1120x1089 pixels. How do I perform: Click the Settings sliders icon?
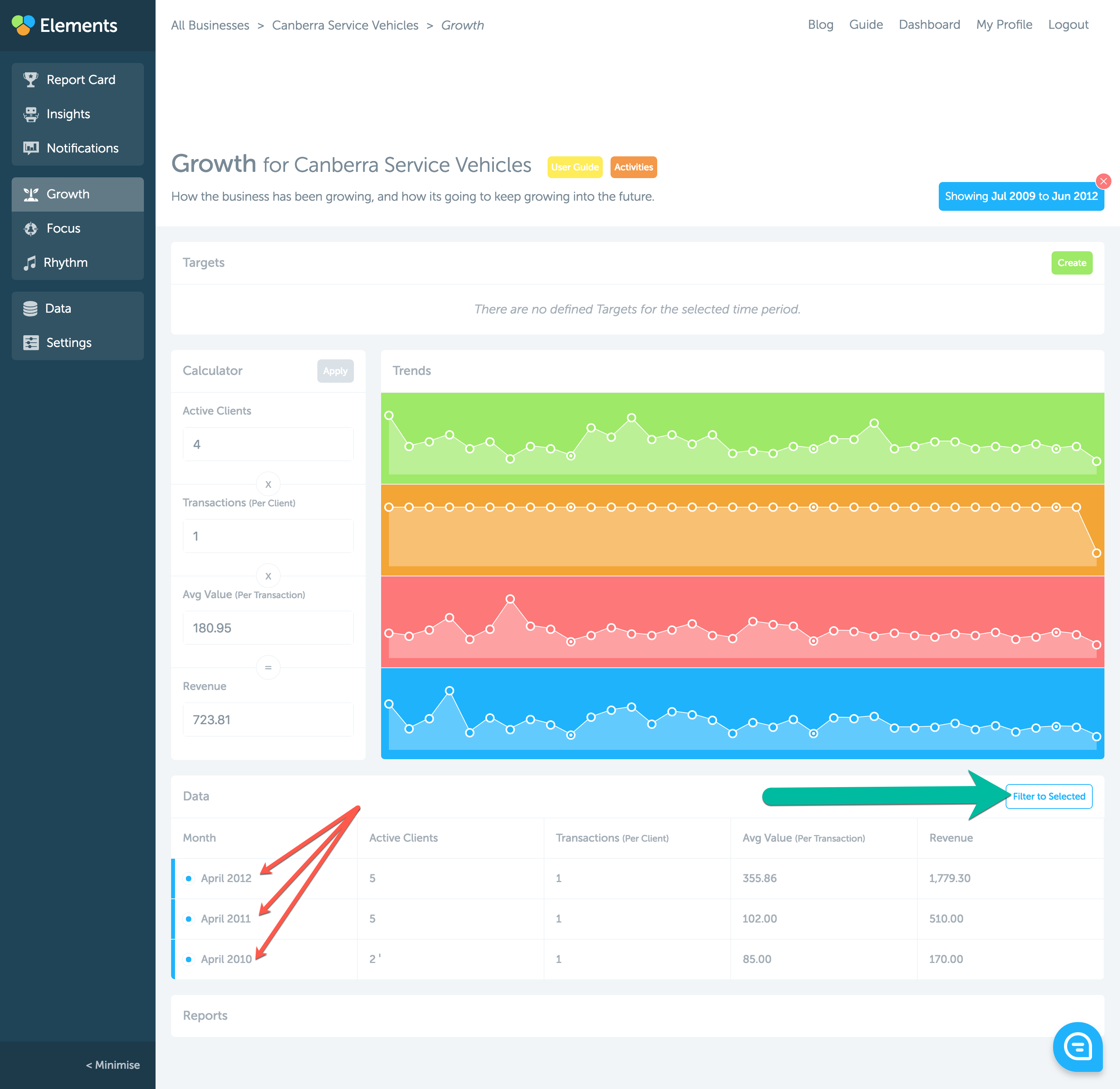pos(31,343)
